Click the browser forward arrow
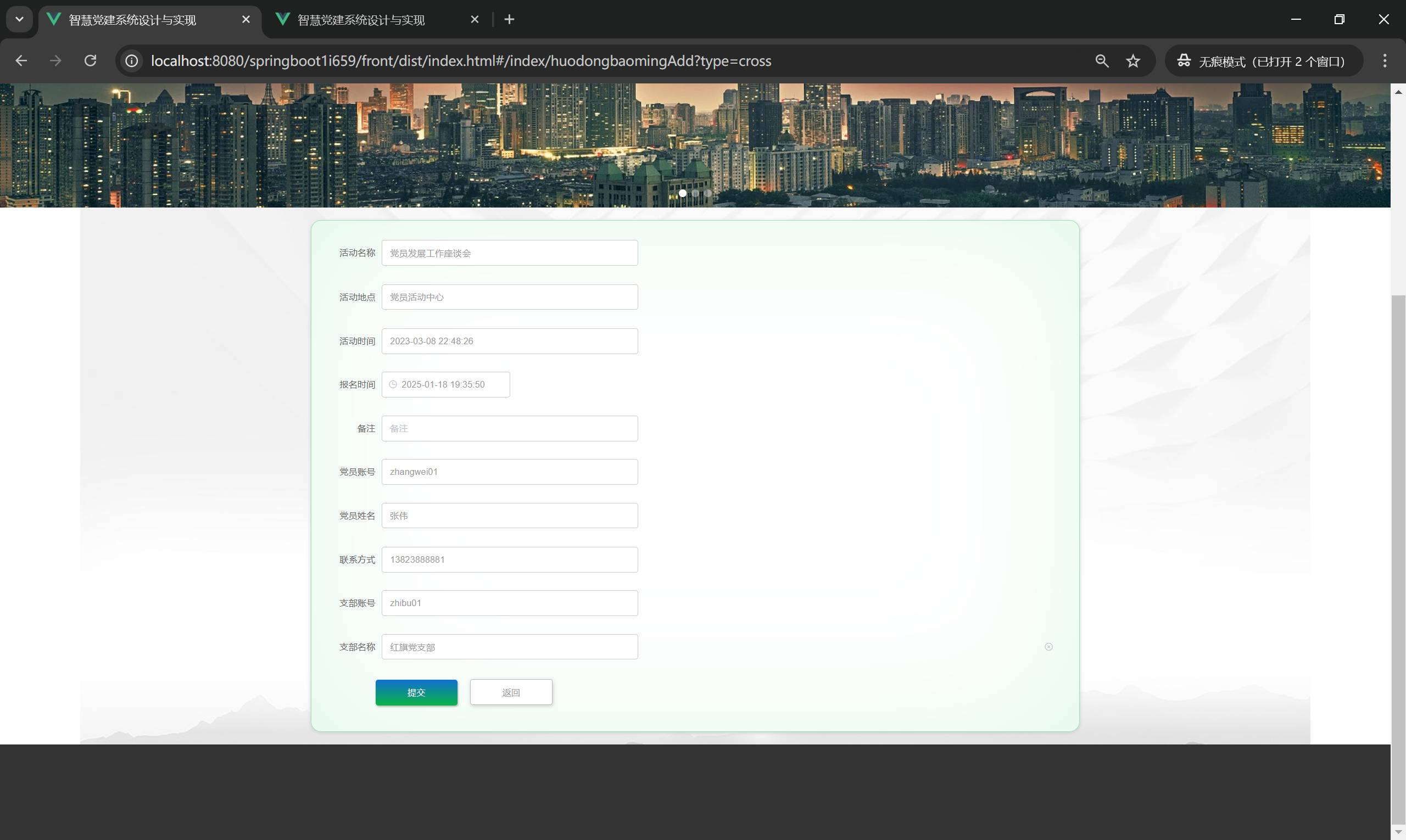Viewport: 1406px width, 840px height. [55, 60]
